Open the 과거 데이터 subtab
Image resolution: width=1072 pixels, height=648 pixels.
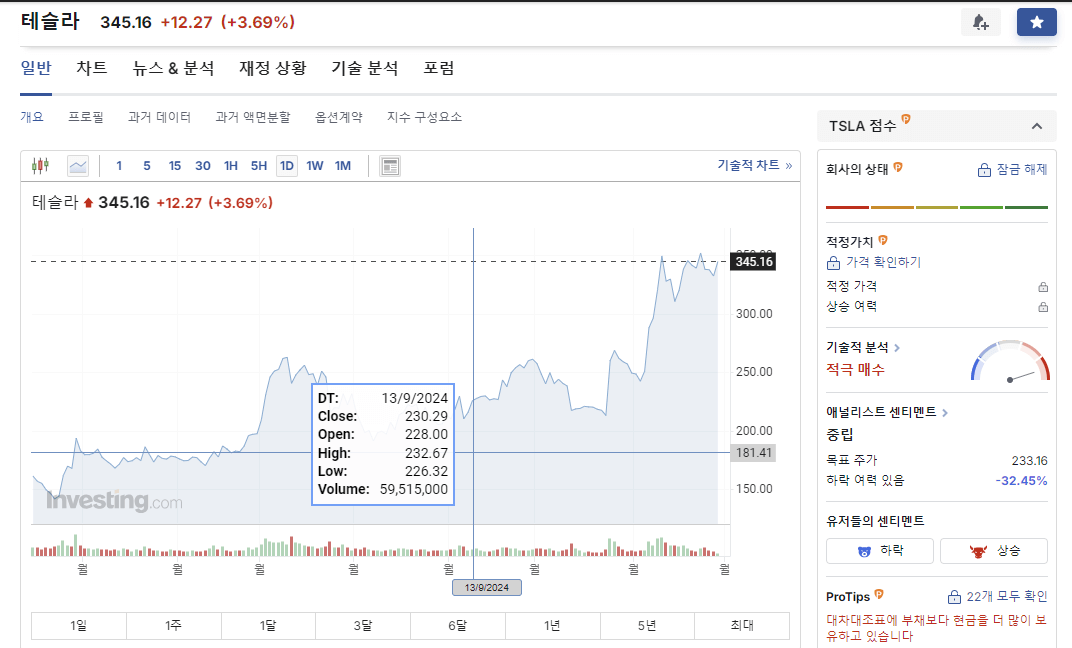(x=161, y=117)
